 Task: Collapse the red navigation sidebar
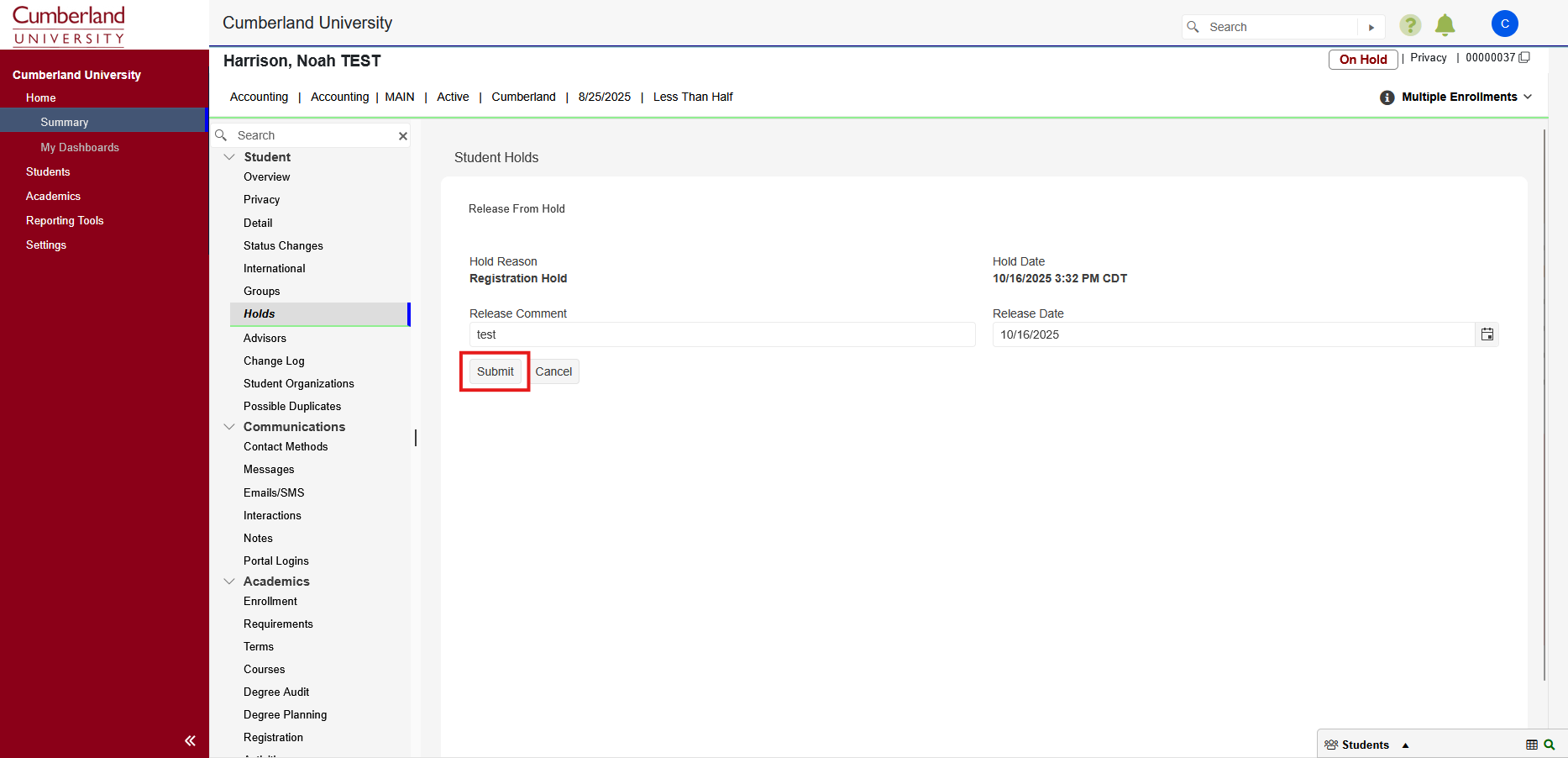click(190, 740)
